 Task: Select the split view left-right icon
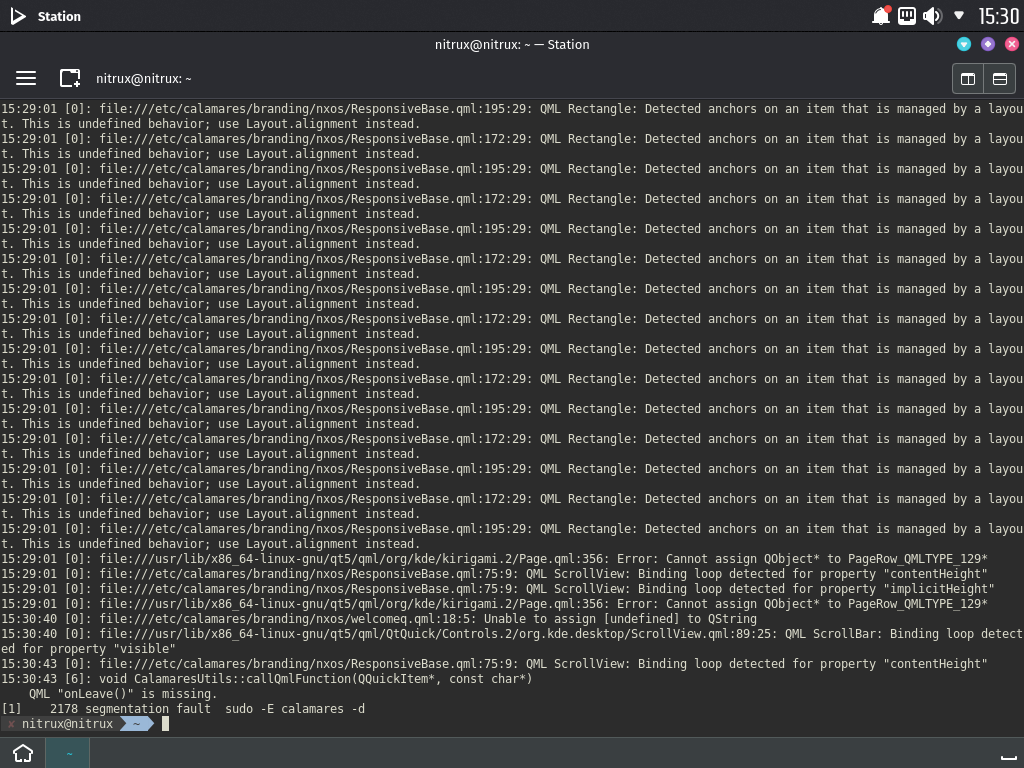(966, 78)
